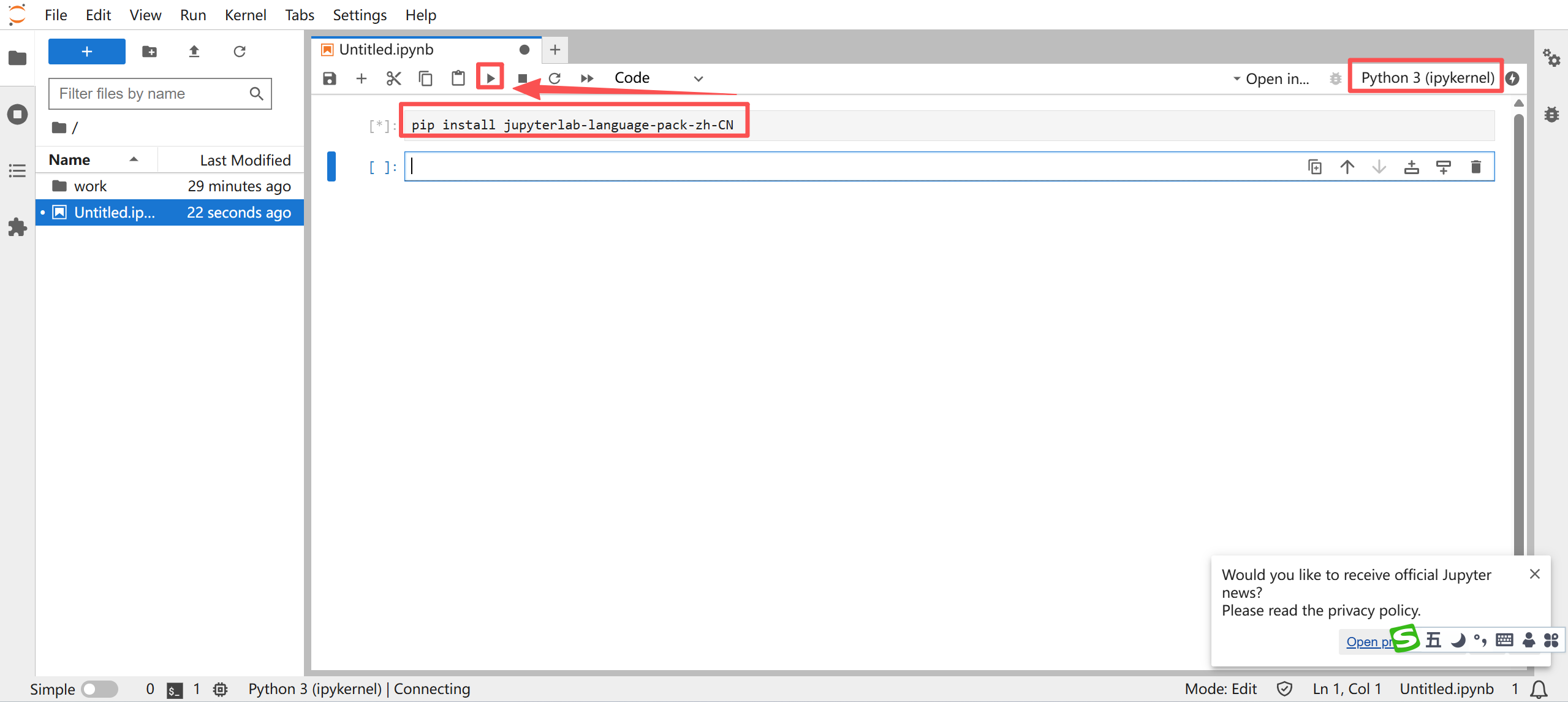The image size is (1568, 702).
Task: Toggle Simple interface mode switch
Action: 99,689
